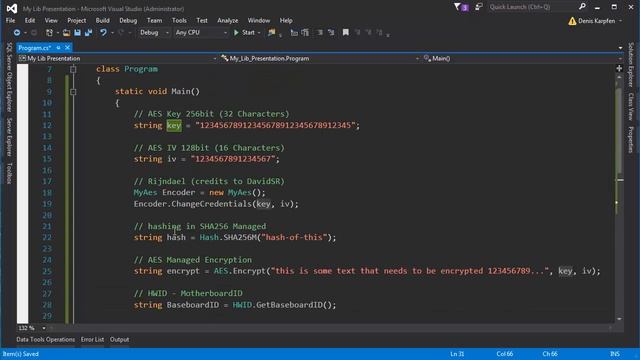Image resolution: width=640 pixels, height=360 pixels.
Task: Close the Program.cs tab
Action: tap(67, 48)
